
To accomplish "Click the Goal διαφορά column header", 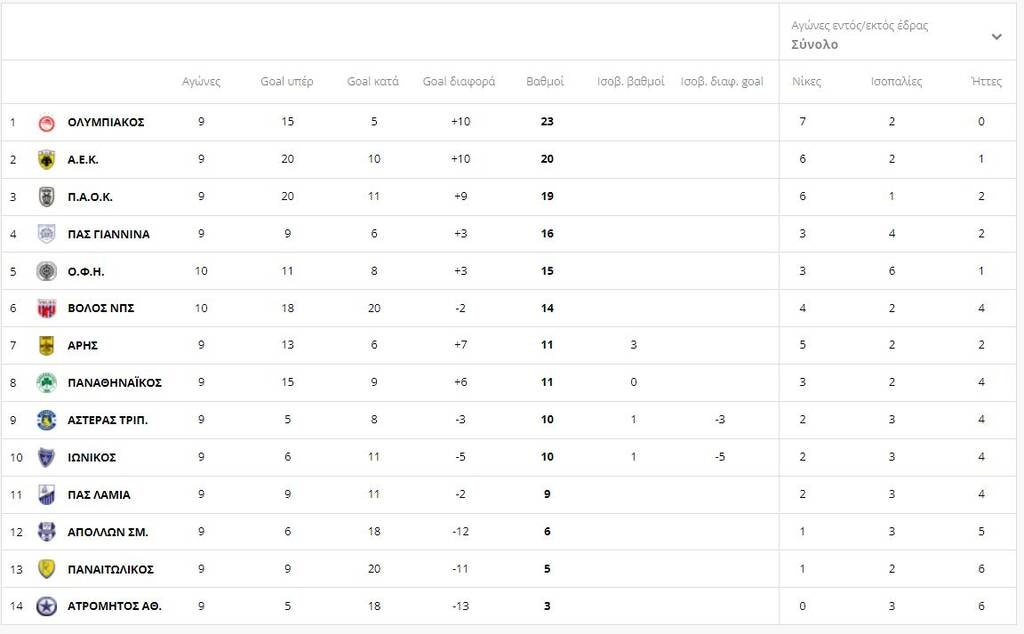I will pos(459,82).
